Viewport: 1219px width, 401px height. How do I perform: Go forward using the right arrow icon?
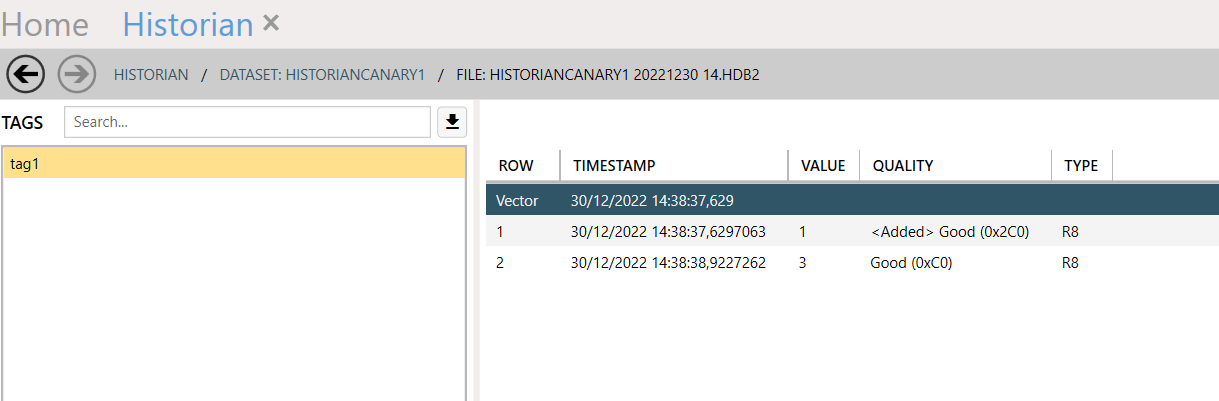[77, 74]
